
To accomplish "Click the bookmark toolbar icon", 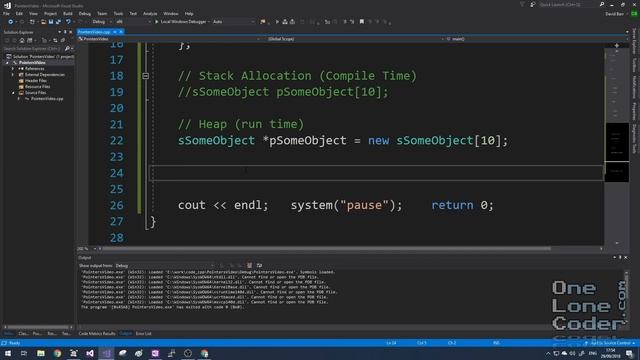I will tap(362, 22).
